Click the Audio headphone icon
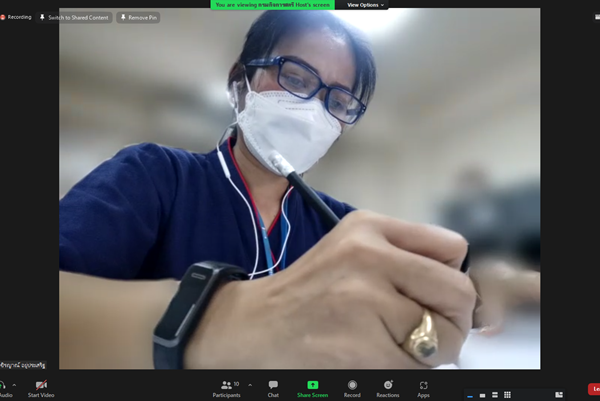 [2, 385]
